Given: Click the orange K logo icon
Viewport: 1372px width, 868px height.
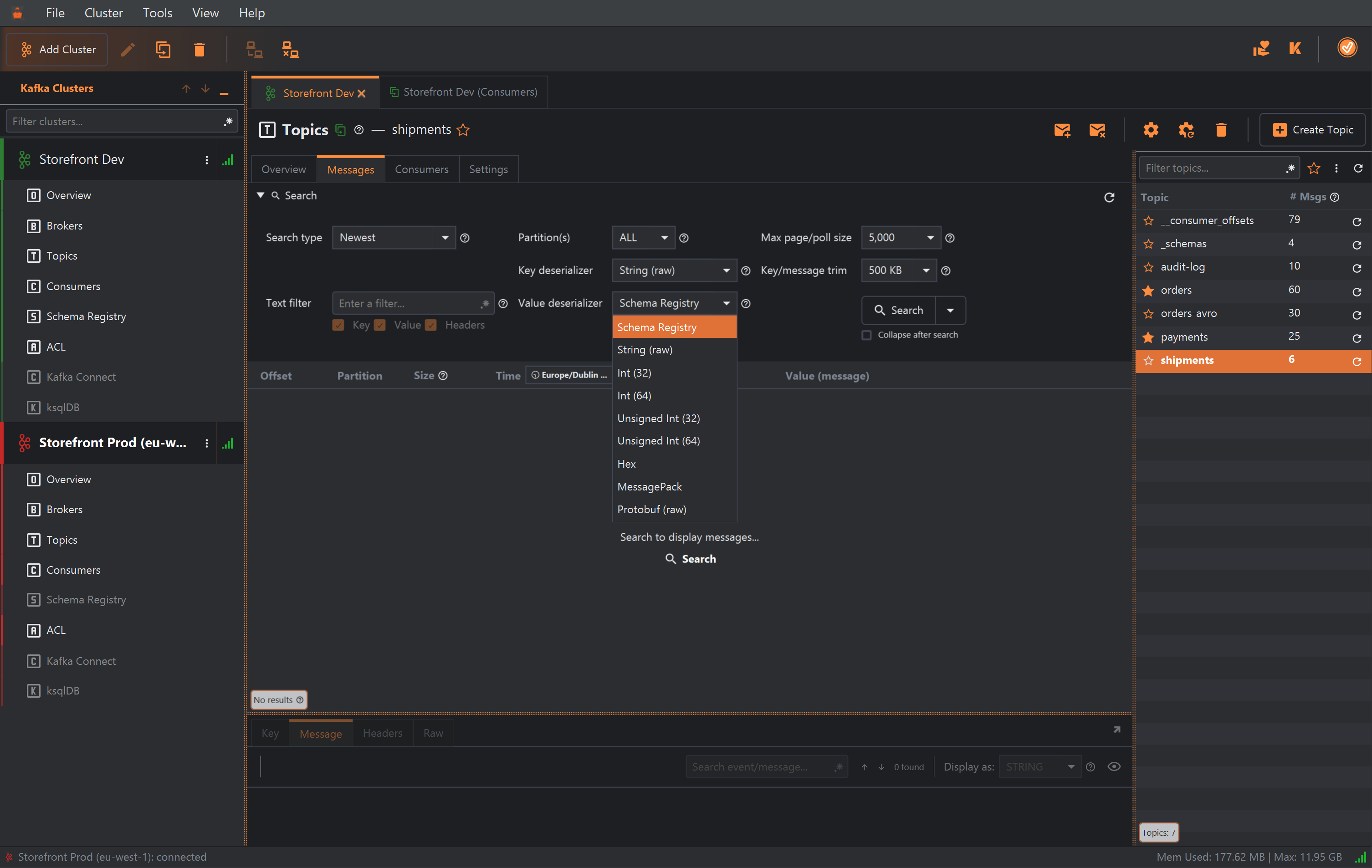Looking at the screenshot, I should 1295,48.
